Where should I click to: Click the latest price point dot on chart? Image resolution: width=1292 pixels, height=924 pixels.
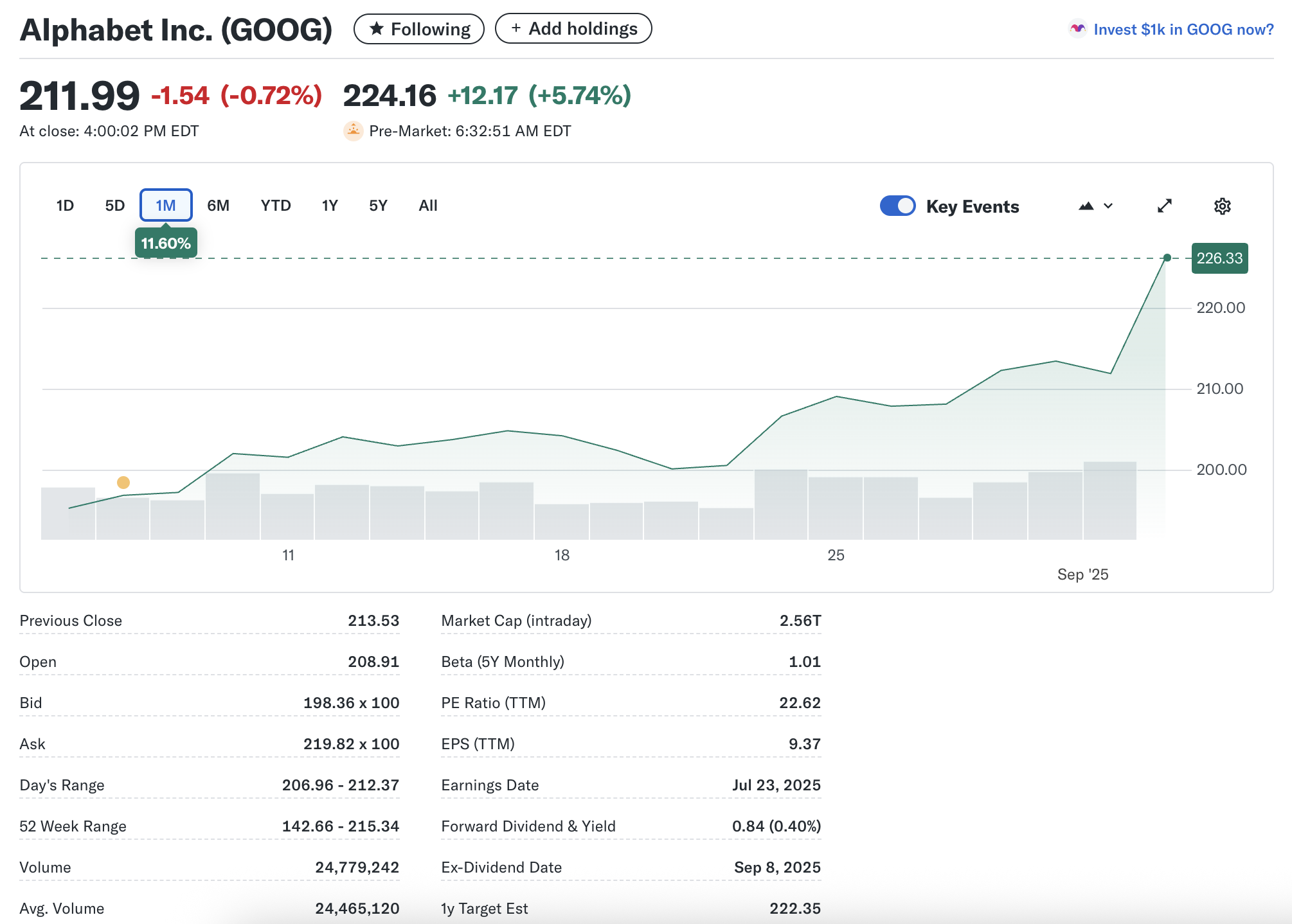point(1167,258)
